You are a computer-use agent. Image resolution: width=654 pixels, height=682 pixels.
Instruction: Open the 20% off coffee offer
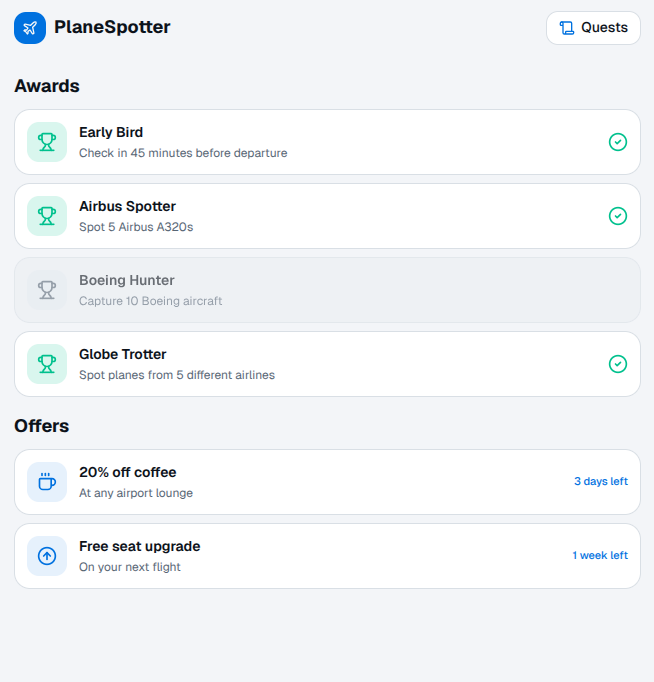(x=300, y=482)
